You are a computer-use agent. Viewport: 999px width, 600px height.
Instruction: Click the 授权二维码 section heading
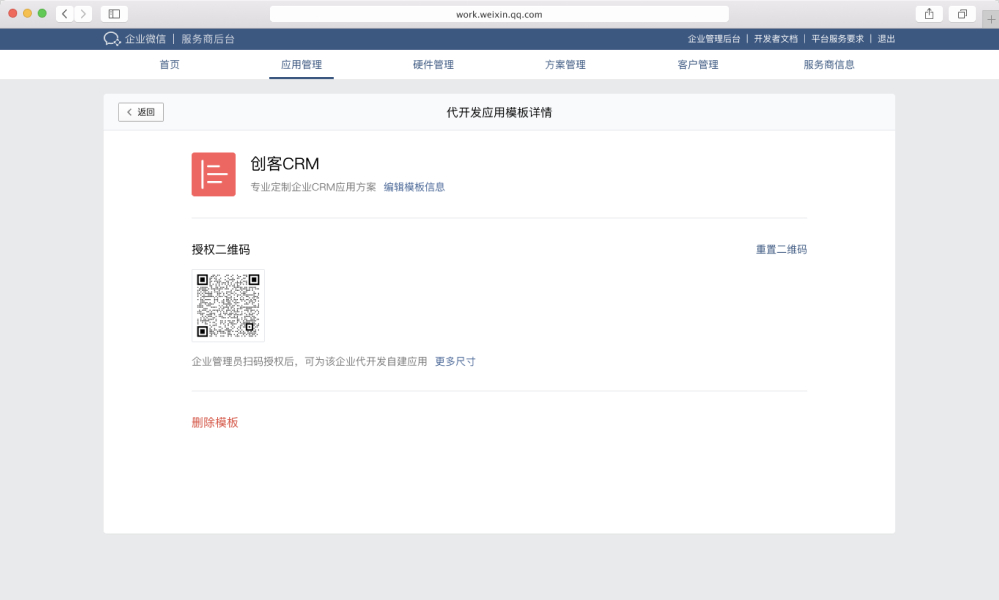pyautogui.click(x=220, y=249)
